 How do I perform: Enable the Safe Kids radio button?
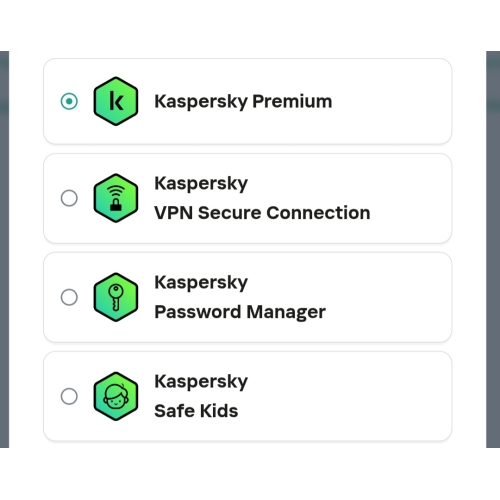pos(69,396)
